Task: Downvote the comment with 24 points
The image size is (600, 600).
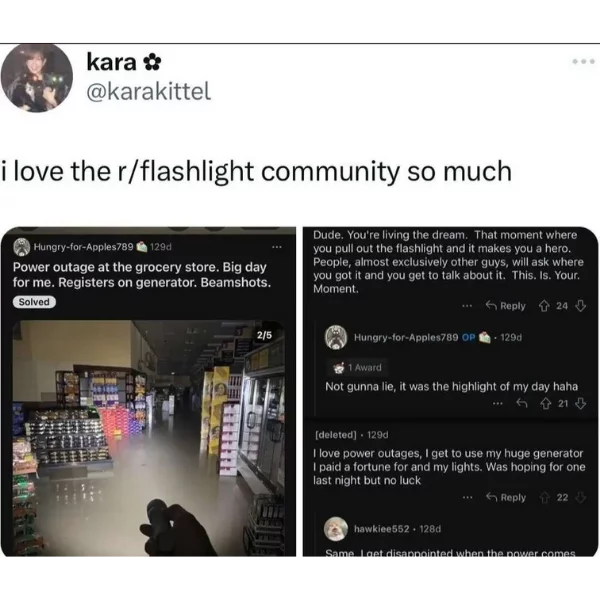Action: click(580, 306)
